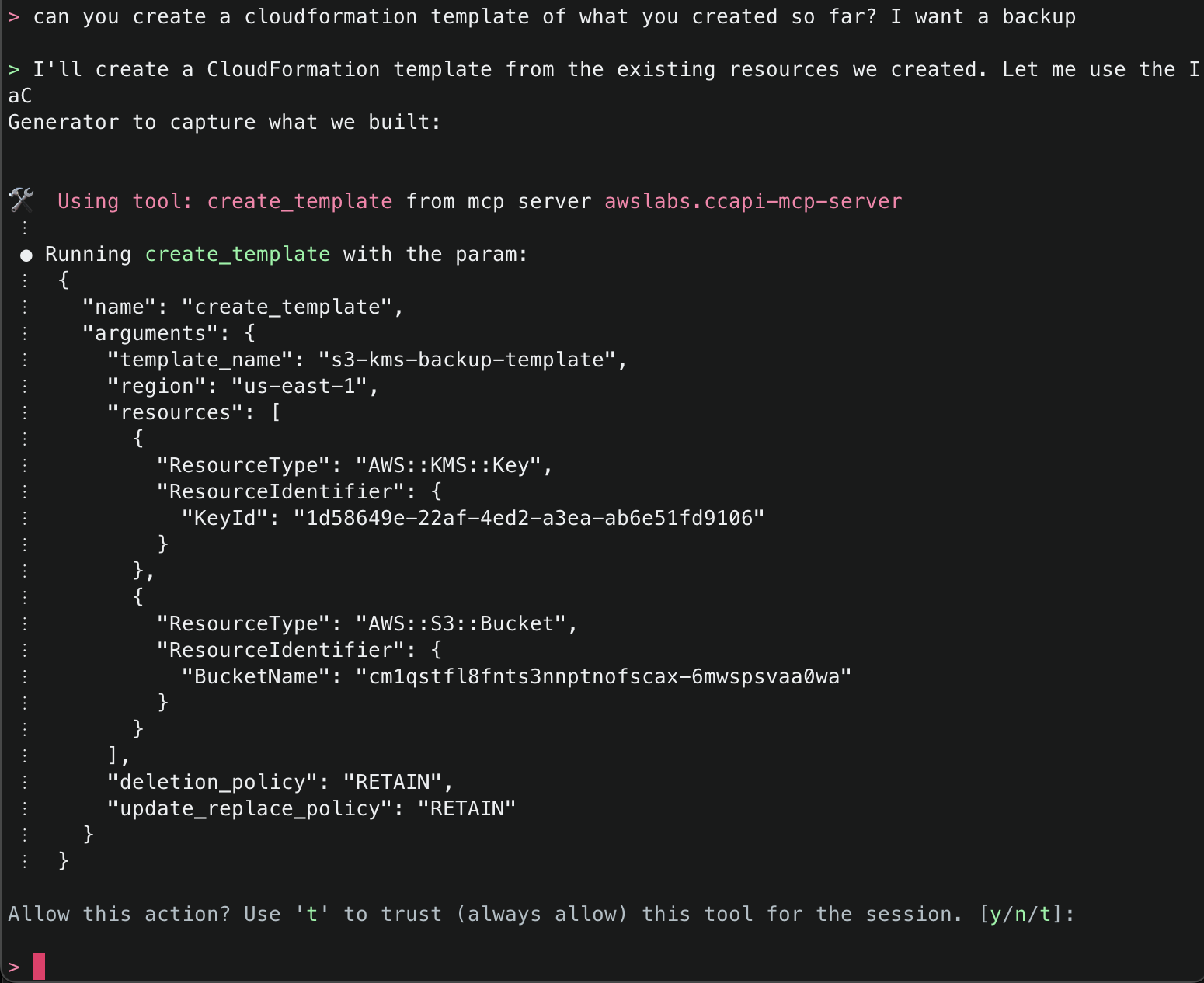Click the us-east-1 region value

click(299, 387)
